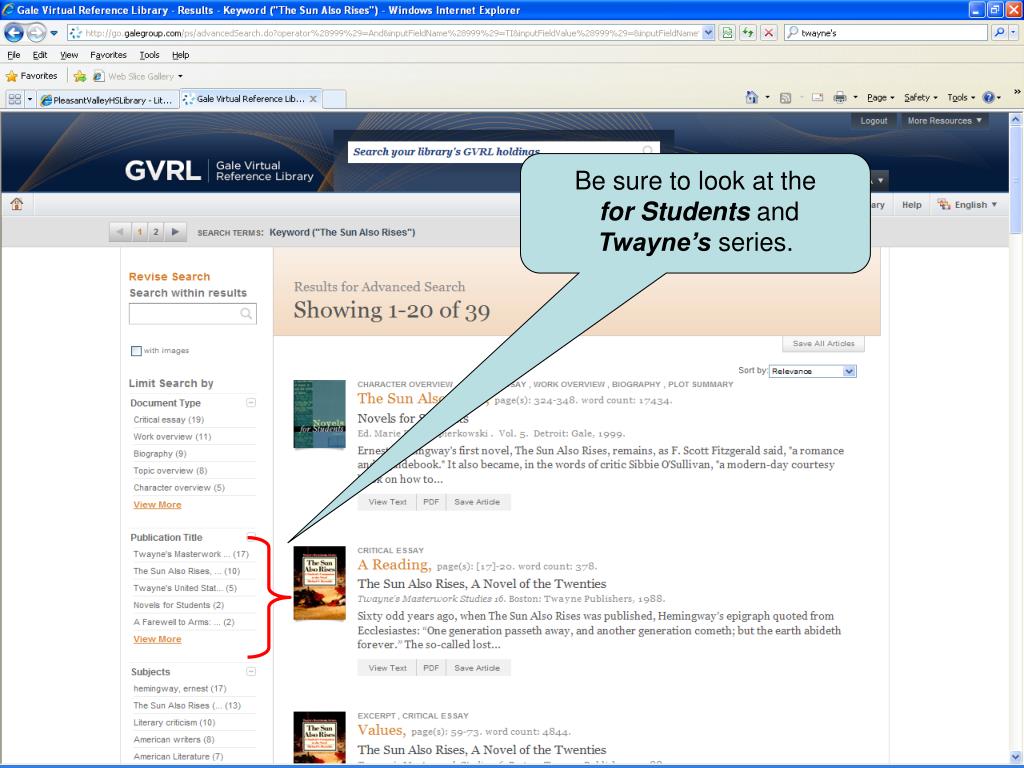1024x768 pixels.
Task: Open Web Slice Gallery favorites item
Action: pos(137,76)
